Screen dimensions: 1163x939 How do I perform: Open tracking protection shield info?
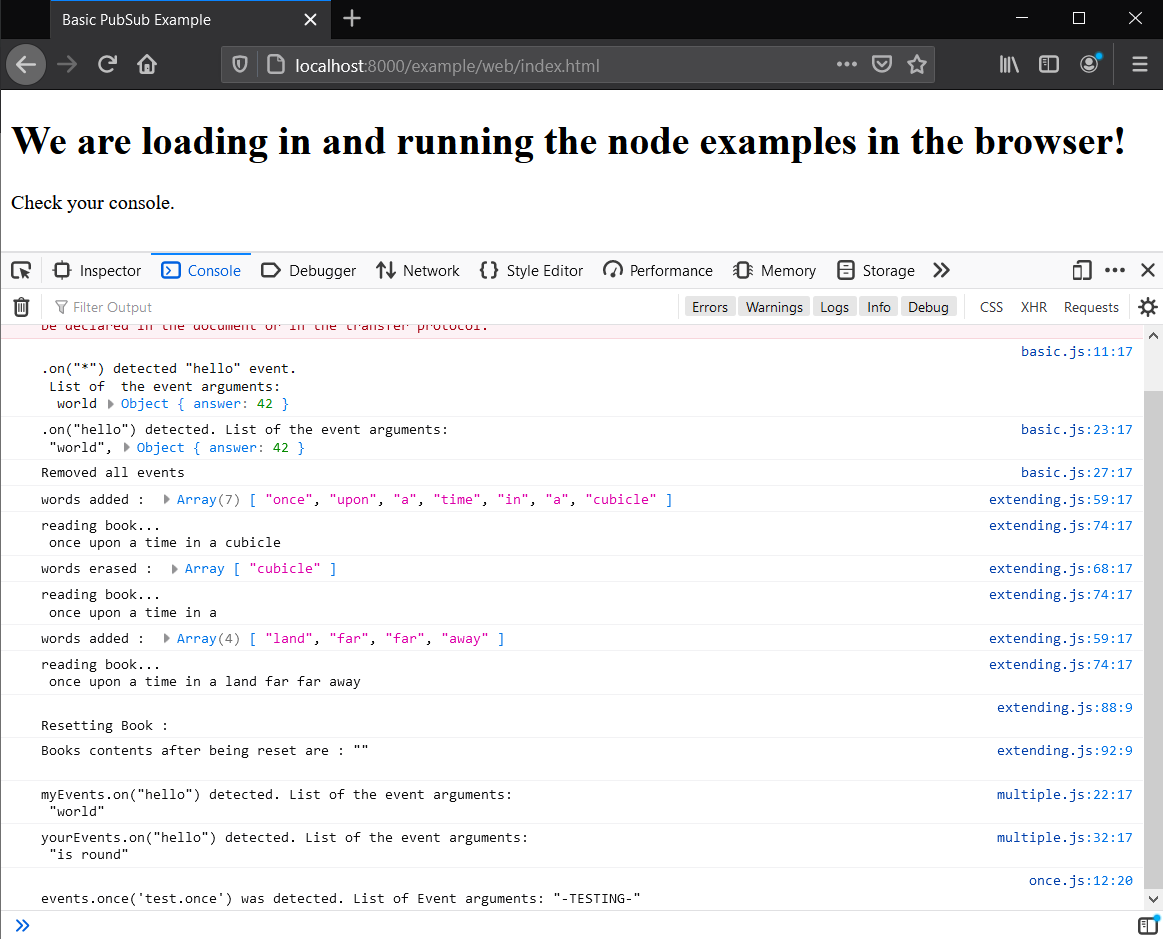240,65
